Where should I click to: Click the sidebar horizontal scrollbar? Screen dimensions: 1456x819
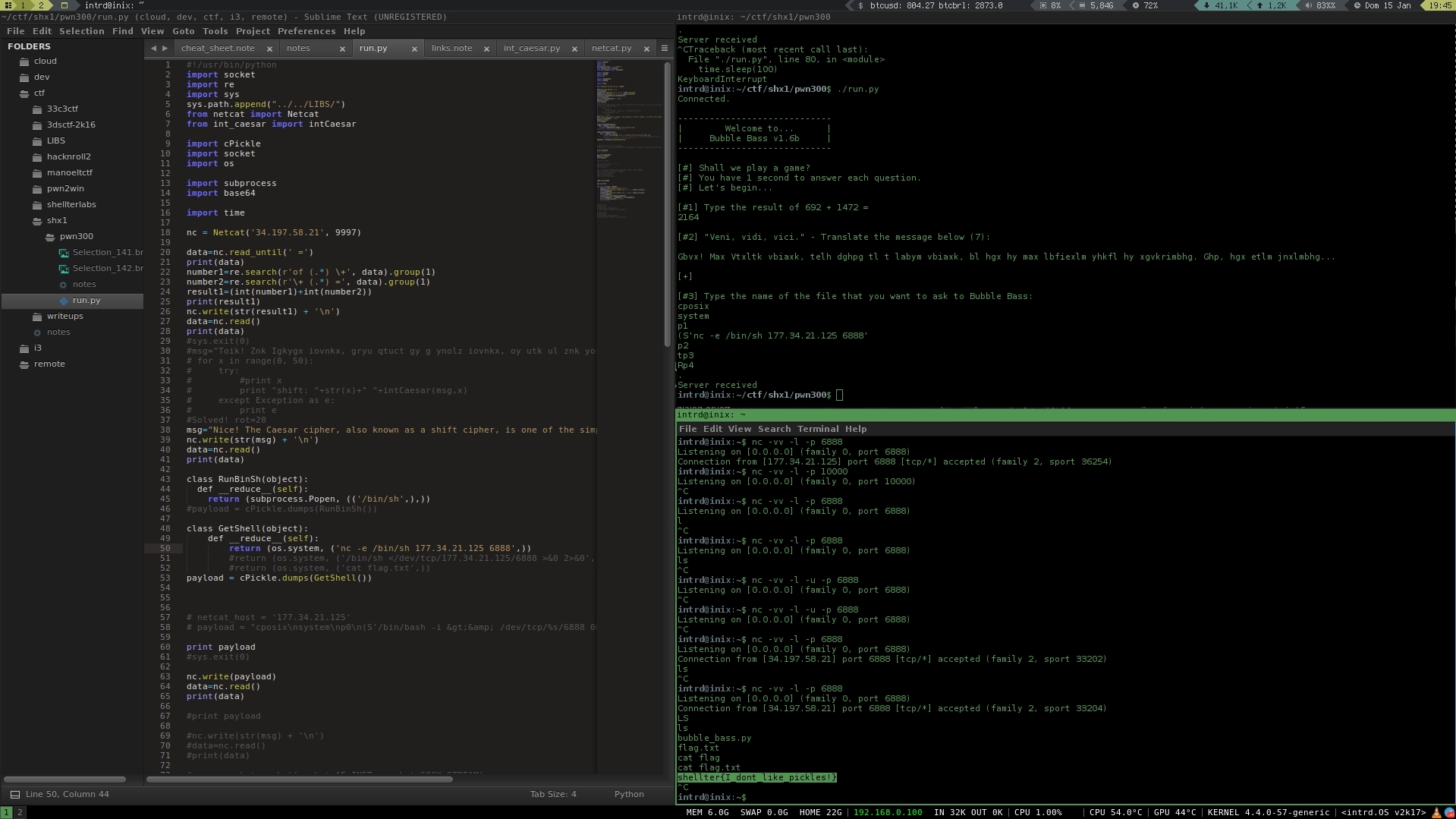click(x=65, y=780)
